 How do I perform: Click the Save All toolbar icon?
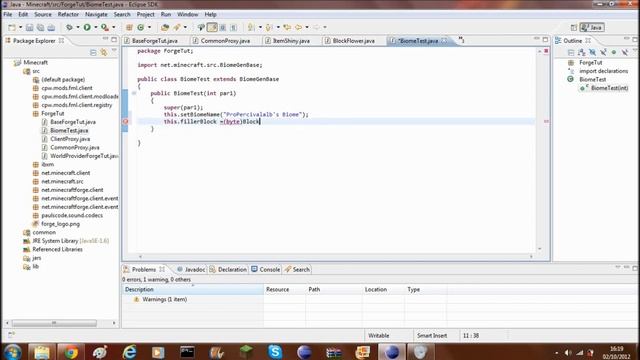(x=40, y=27)
